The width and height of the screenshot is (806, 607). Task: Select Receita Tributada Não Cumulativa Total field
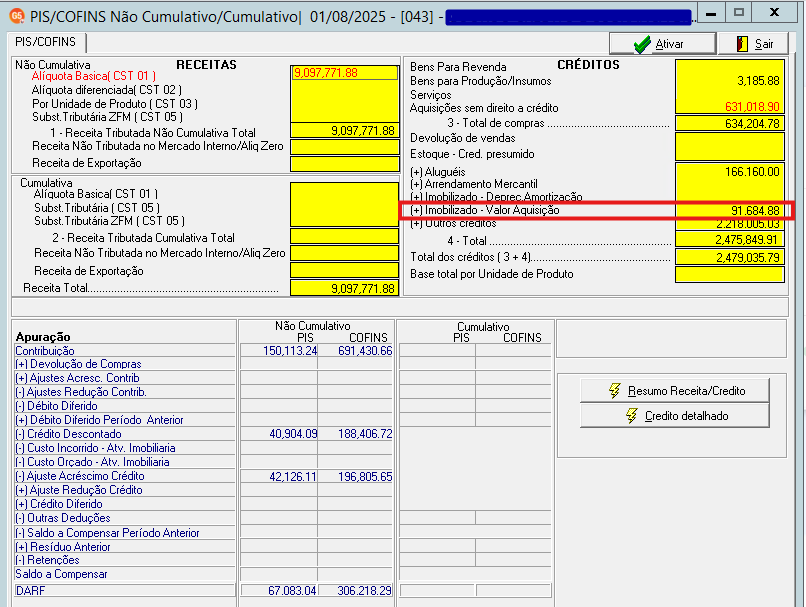[x=345, y=131]
